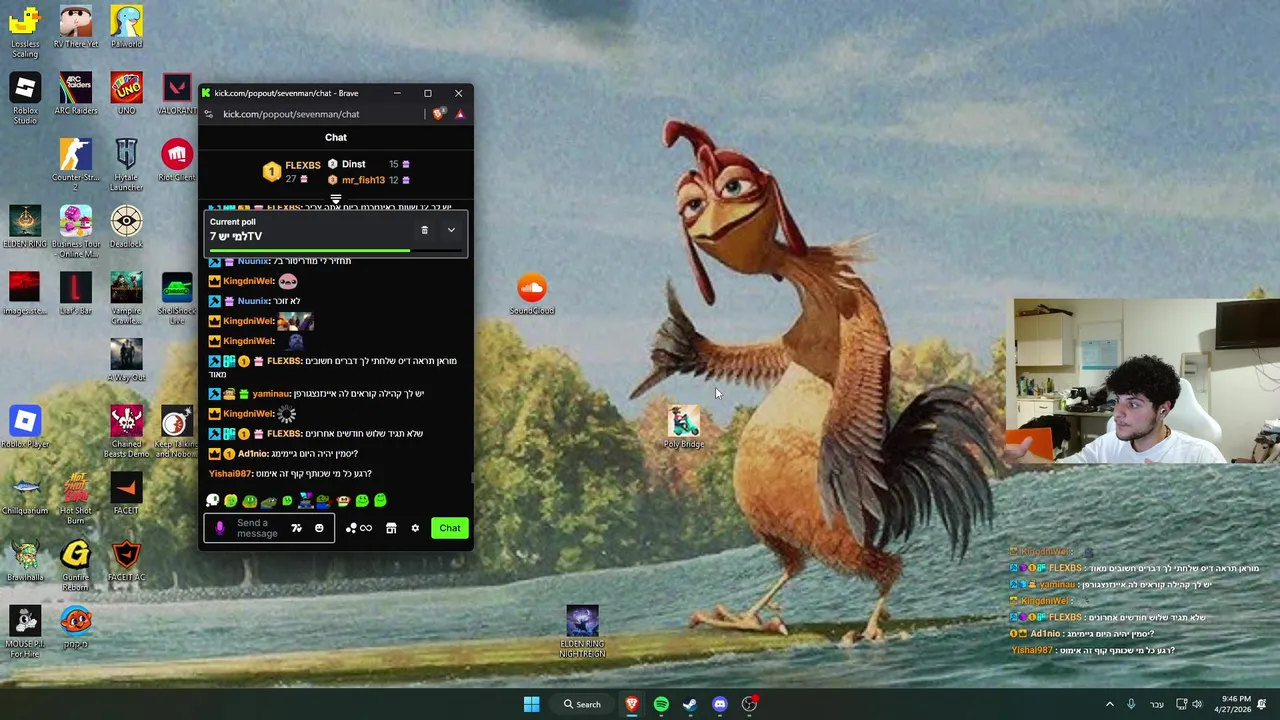Open Windows Start menu

[531, 704]
